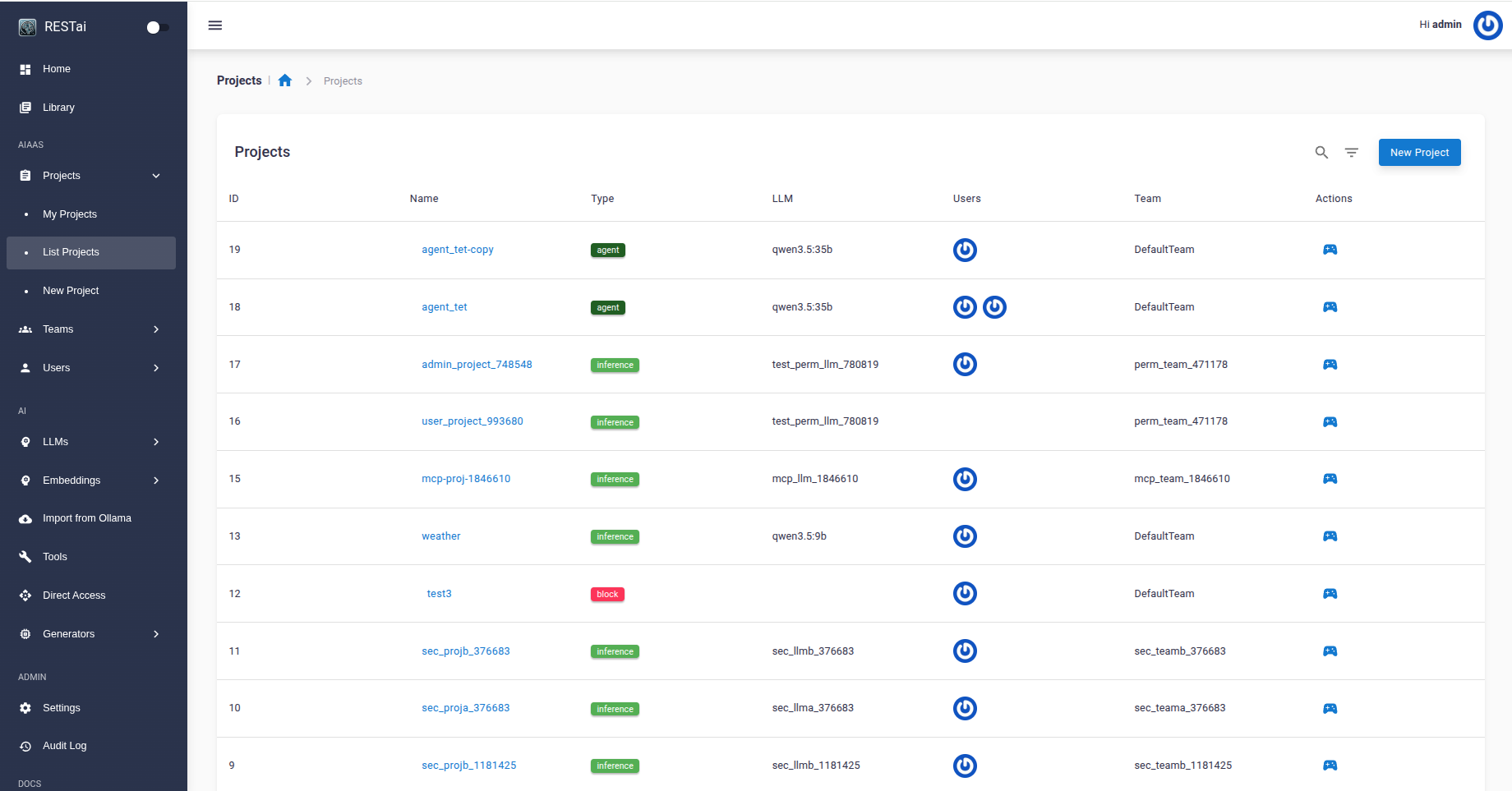Screen dimensions: 1512x791
Task: Click second user avatar in agent_tet row
Action: pos(994,307)
